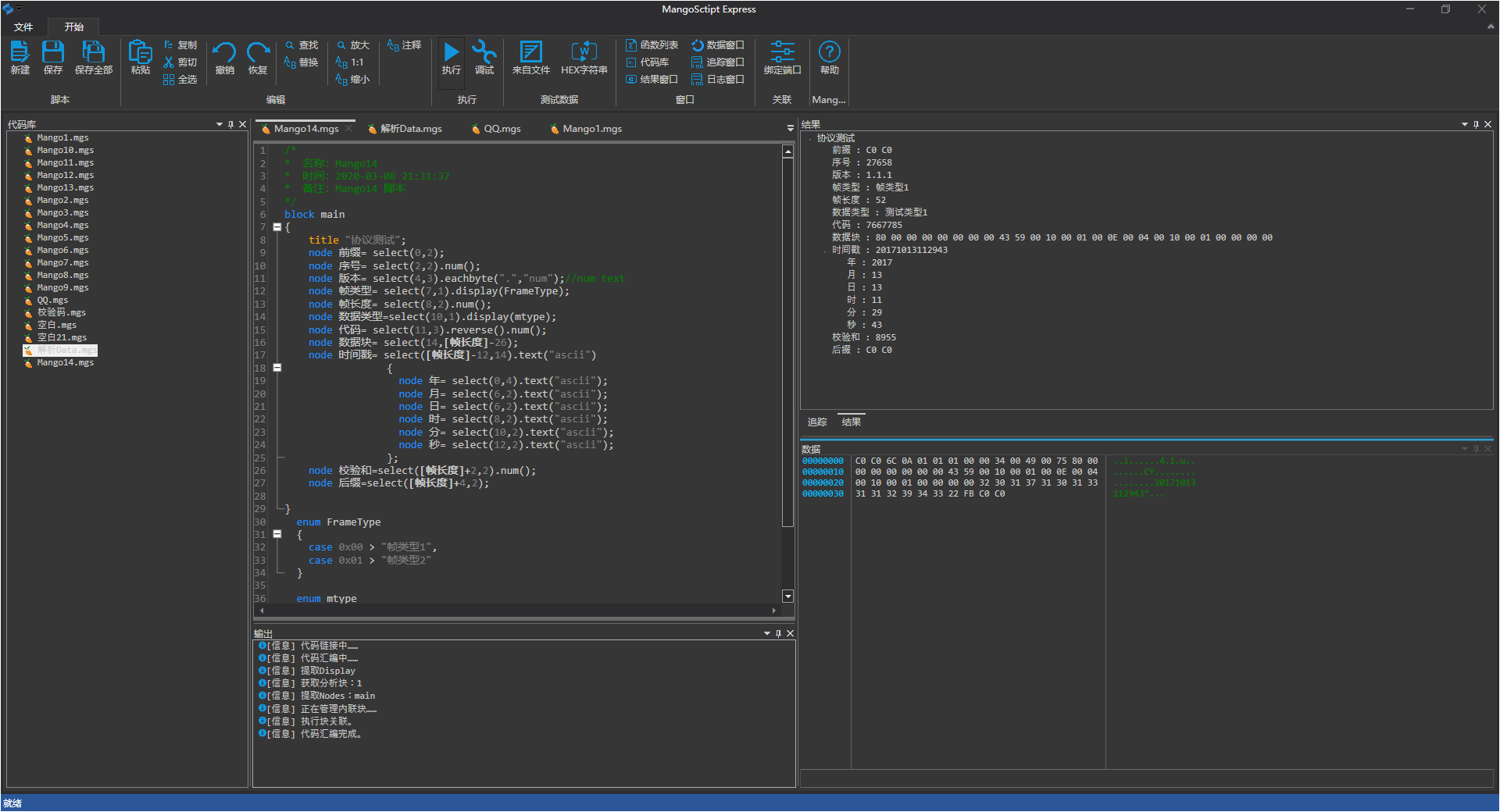Open the editor tab list dropdown

pos(791,128)
